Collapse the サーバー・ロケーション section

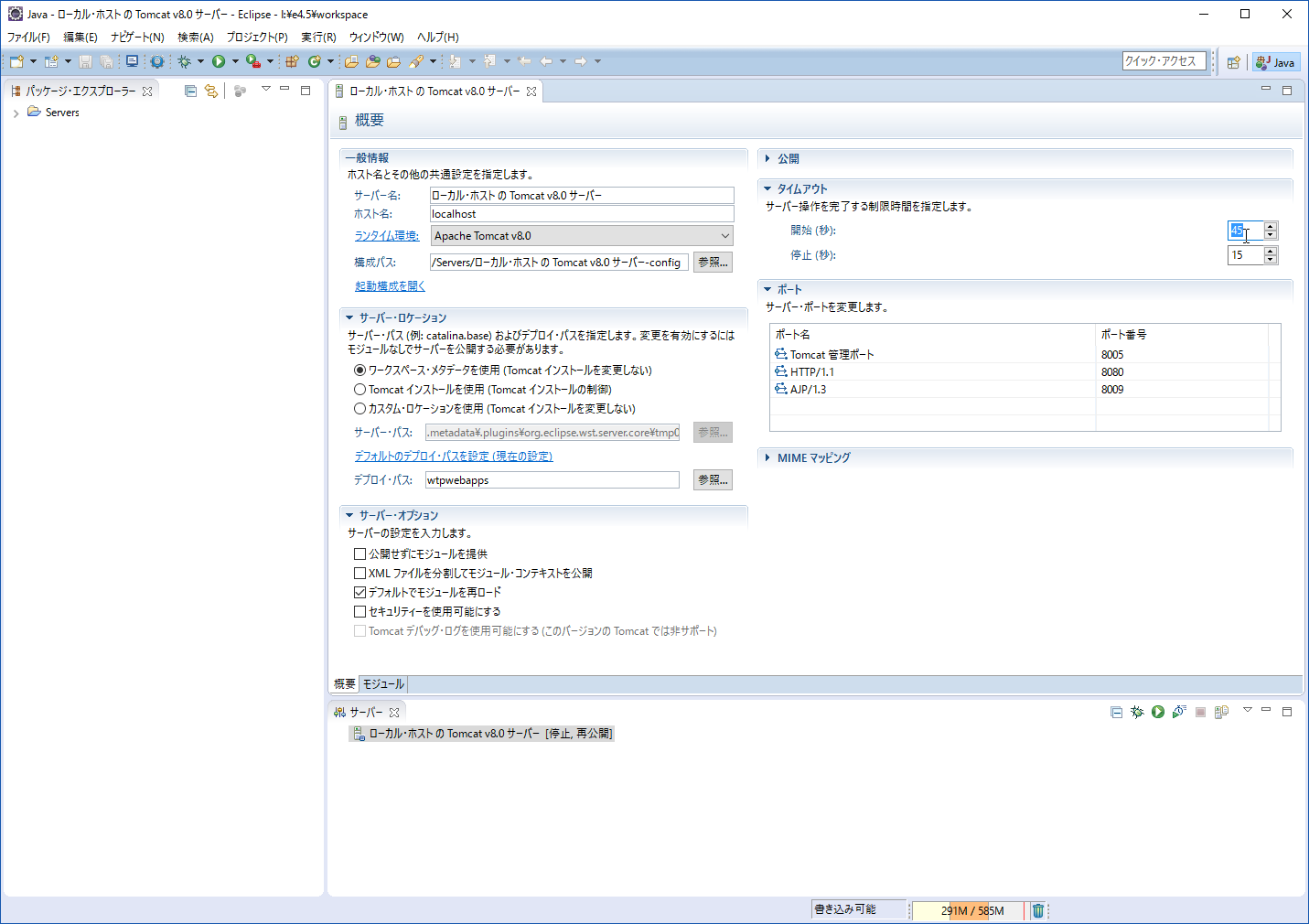349,317
